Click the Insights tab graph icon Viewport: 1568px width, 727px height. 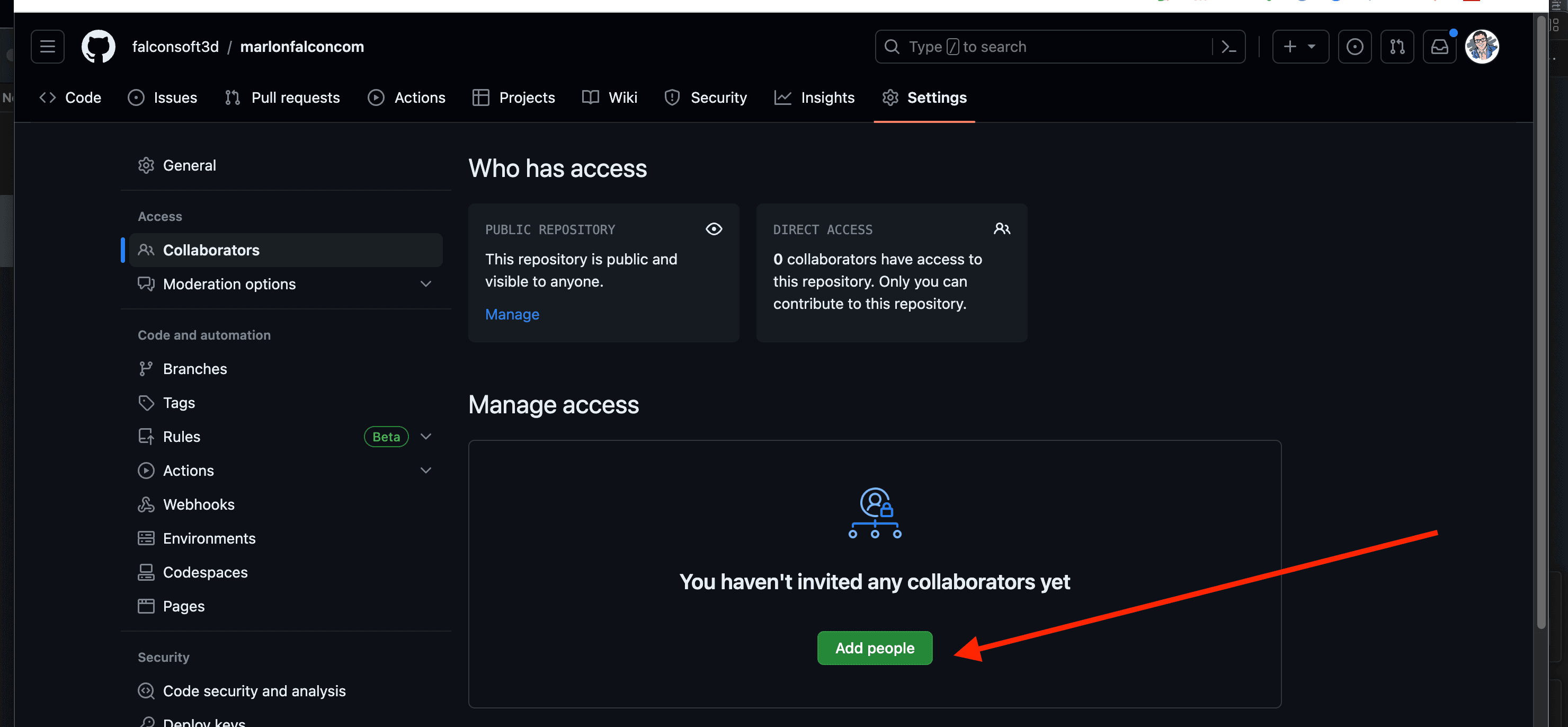[783, 97]
